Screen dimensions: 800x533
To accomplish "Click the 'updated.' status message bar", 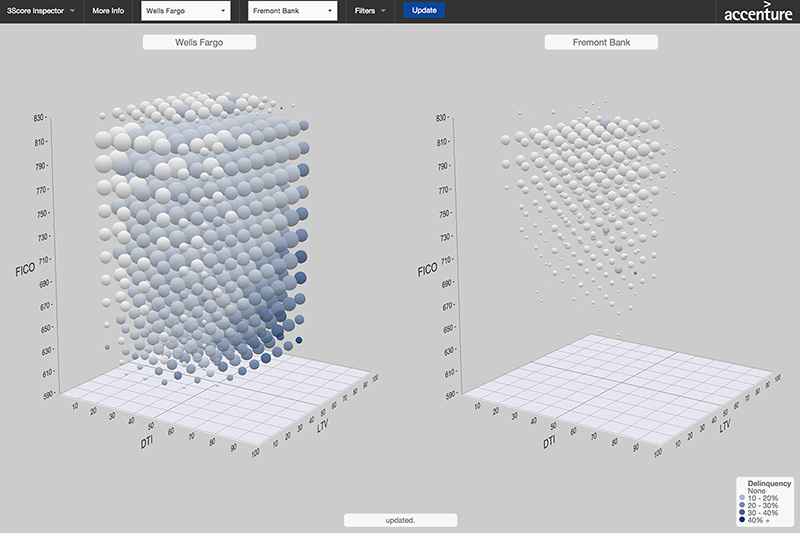I will coord(400,520).
